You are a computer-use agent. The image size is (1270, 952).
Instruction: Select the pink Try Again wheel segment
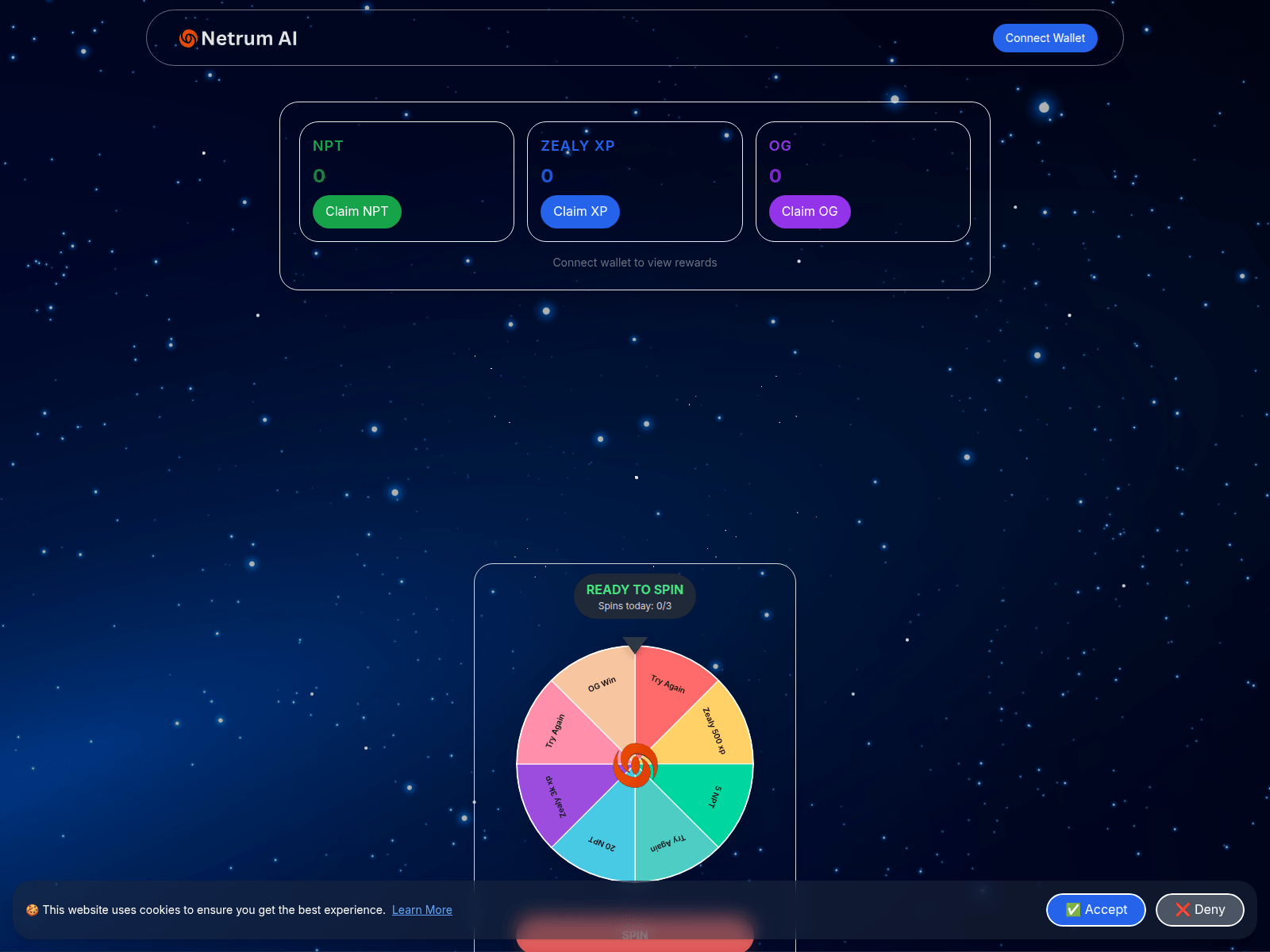[x=556, y=731]
